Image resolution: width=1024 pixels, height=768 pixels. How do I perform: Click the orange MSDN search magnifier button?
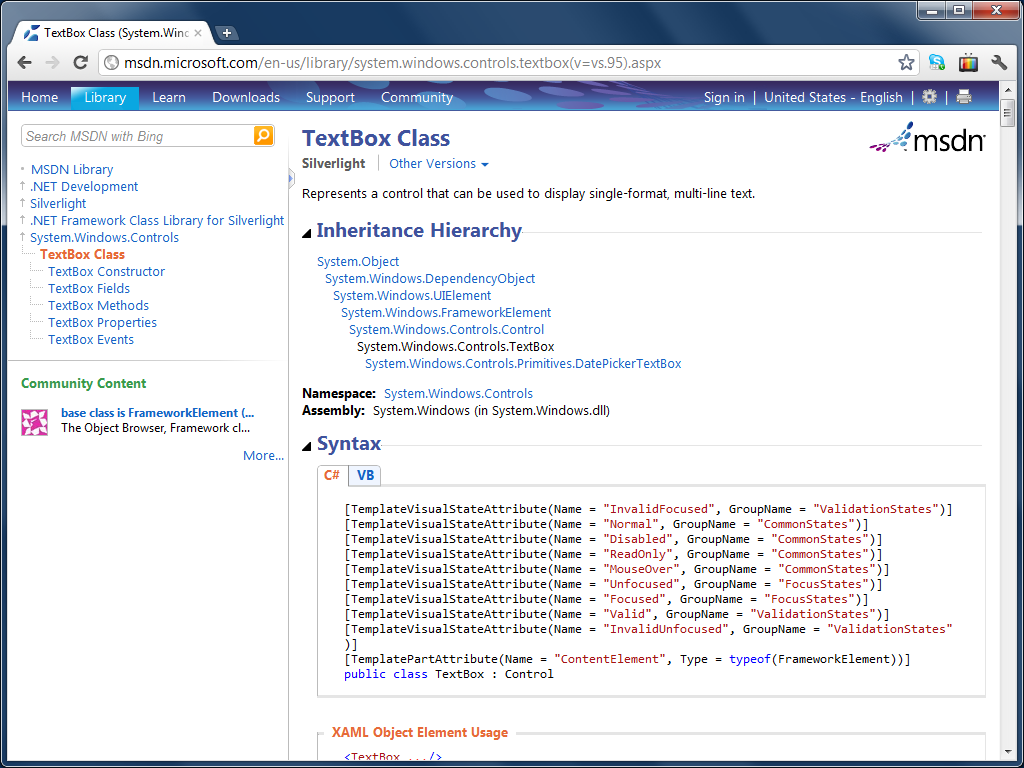tap(263, 136)
